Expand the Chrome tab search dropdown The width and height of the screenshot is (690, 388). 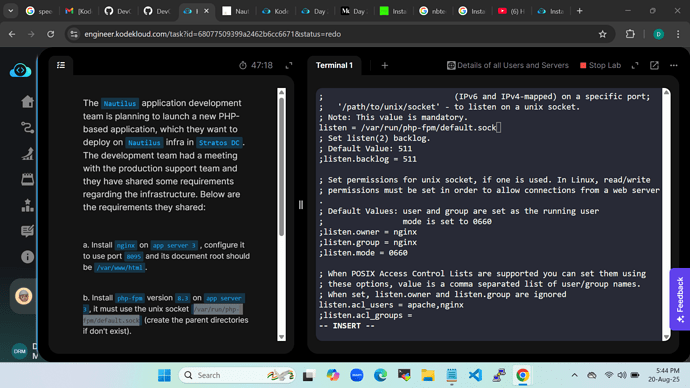tap(11, 11)
